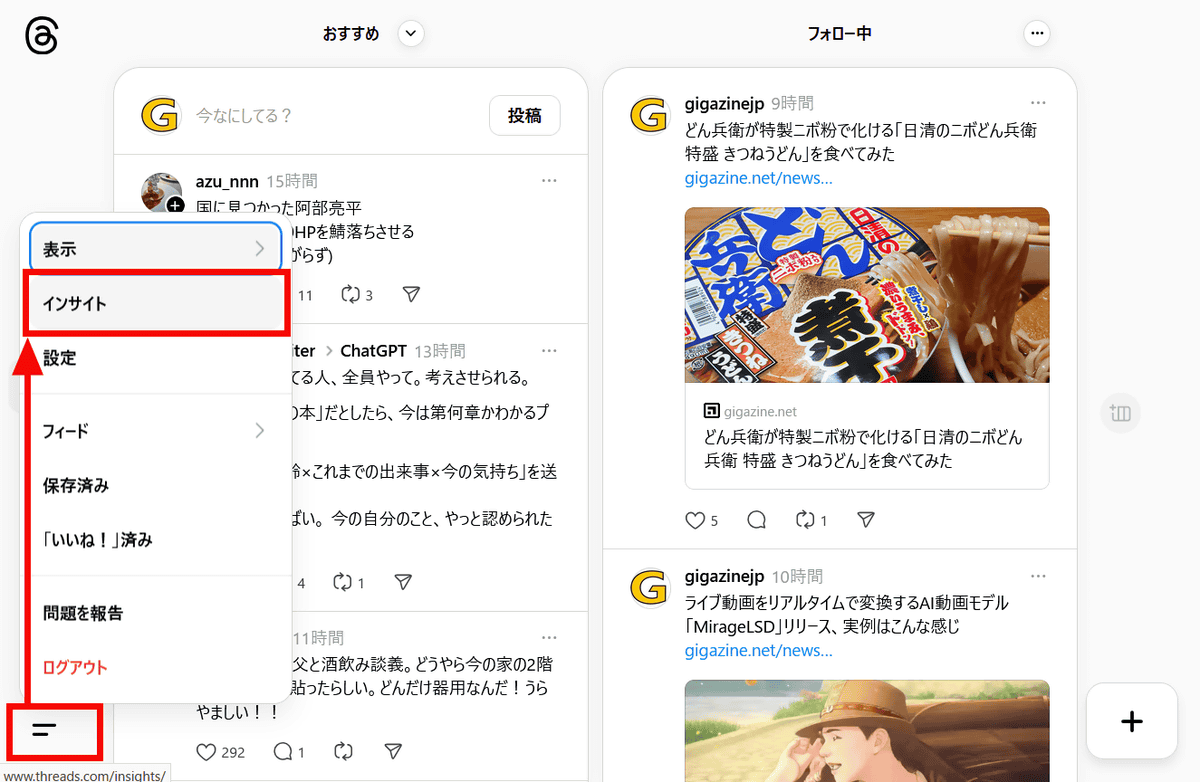1200x782 pixels.
Task: Click the 13時間 timestamp on ChatGPT post
Action: point(439,351)
